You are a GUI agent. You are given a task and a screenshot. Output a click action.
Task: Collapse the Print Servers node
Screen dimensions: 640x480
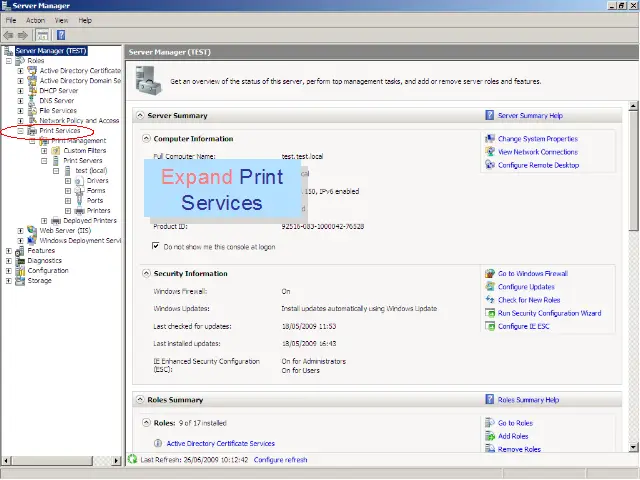(x=44, y=161)
